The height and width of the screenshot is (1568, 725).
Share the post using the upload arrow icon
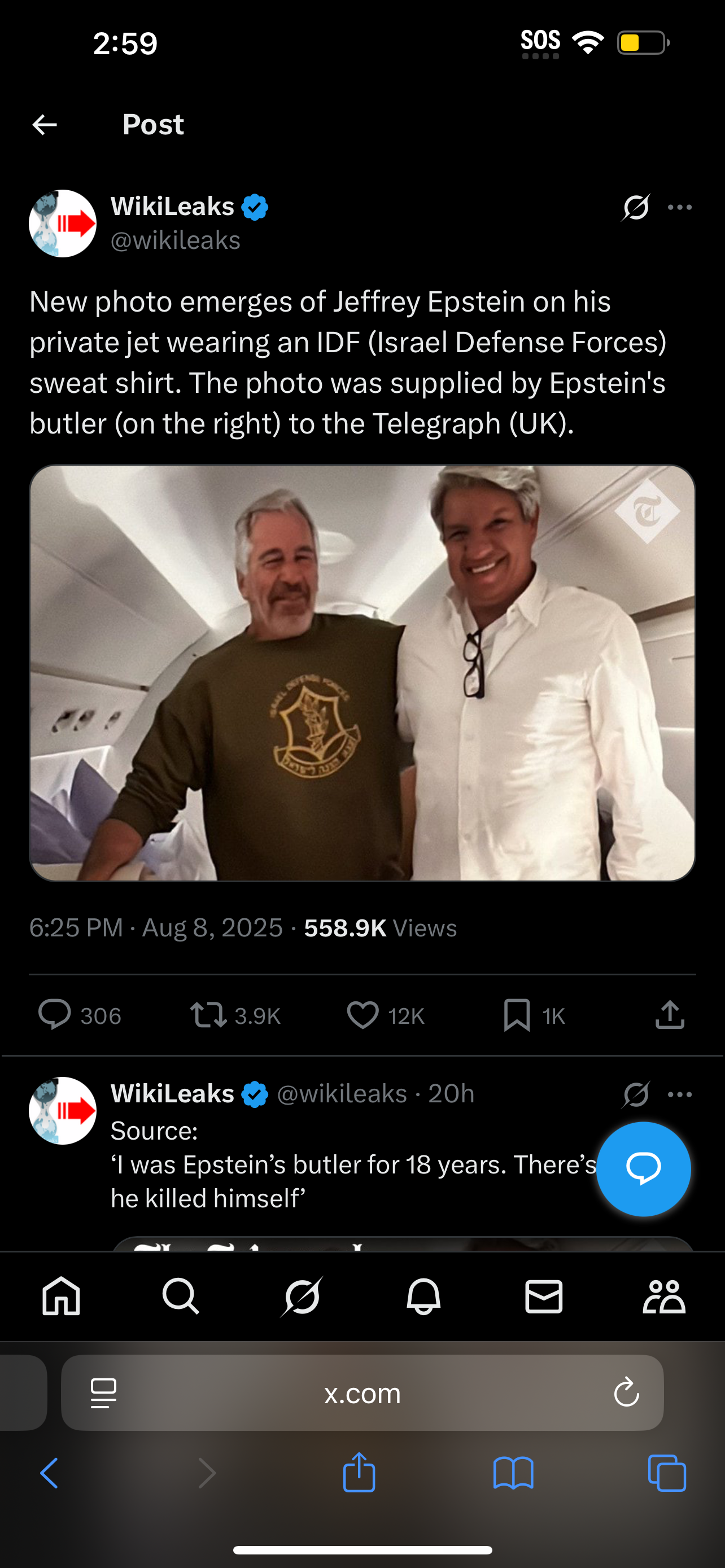pyautogui.click(x=670, y=1014)
